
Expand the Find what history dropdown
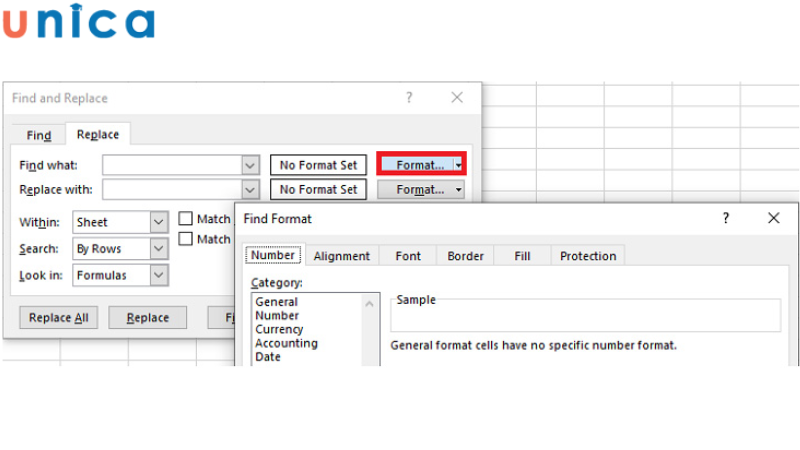(250, 165)
